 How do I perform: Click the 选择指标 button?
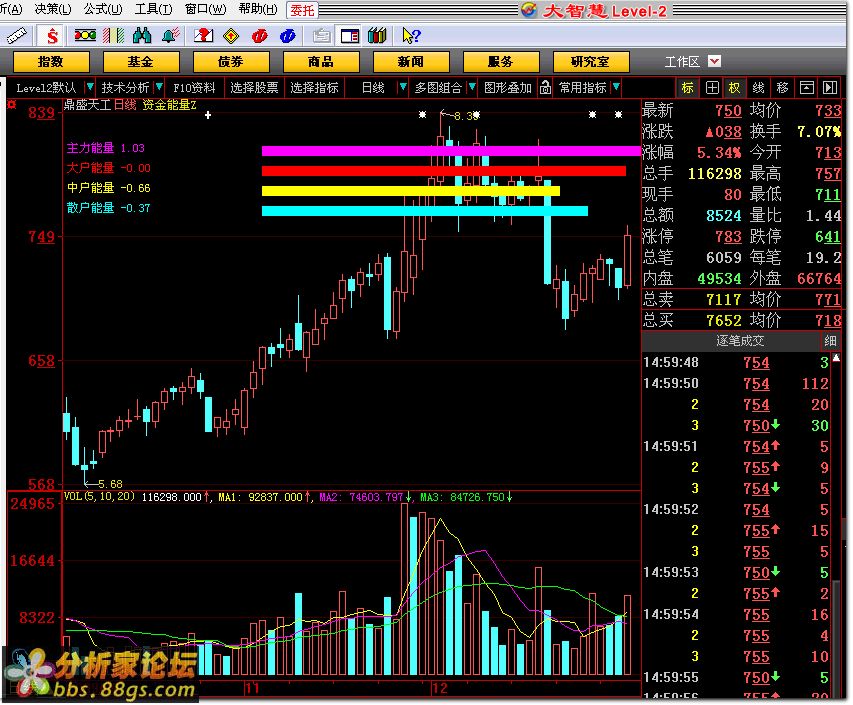(x=314, y=88)
